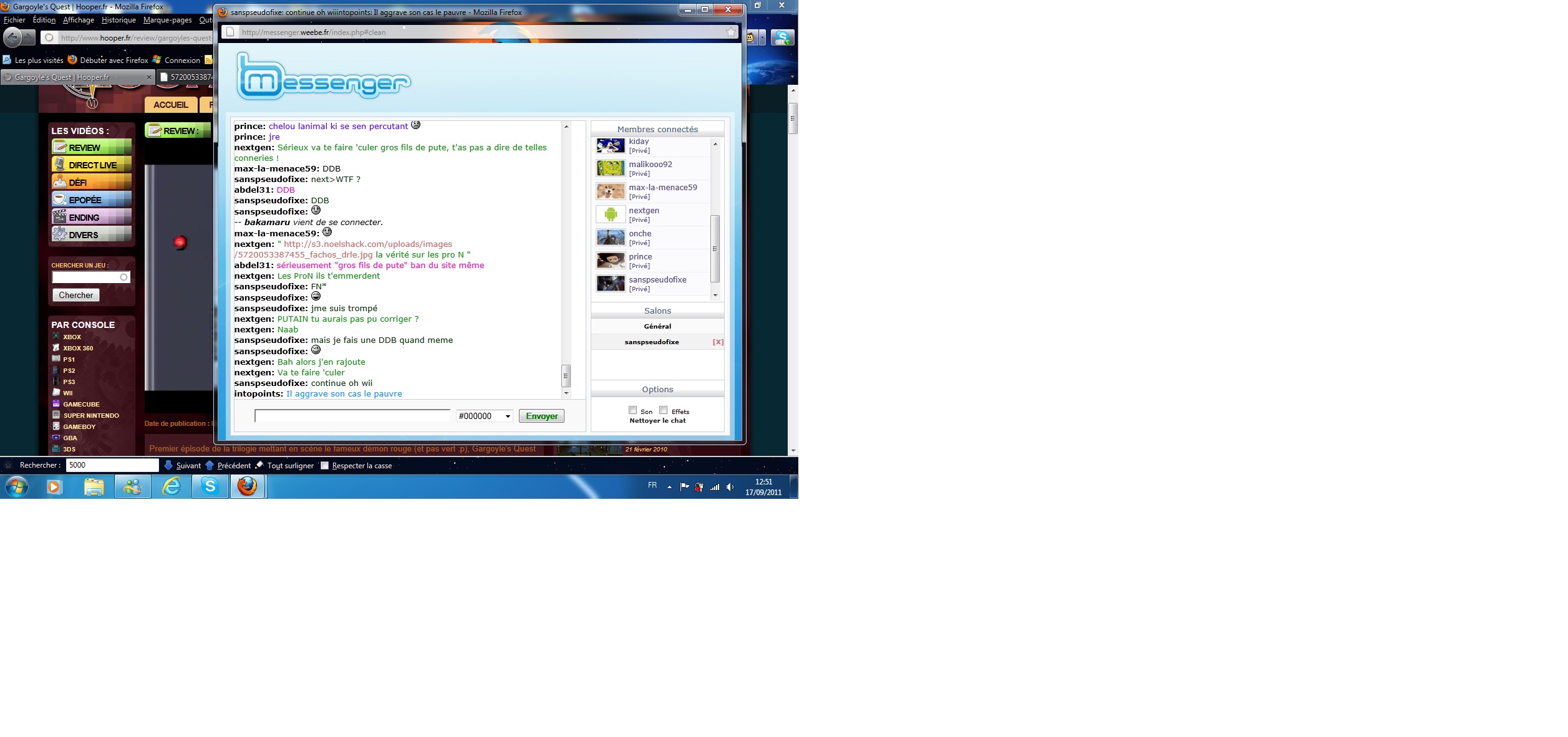This screenshot has height=737, width=1568.
Task: Open Fichier menu in Hooper window
Action: (14, 20)
